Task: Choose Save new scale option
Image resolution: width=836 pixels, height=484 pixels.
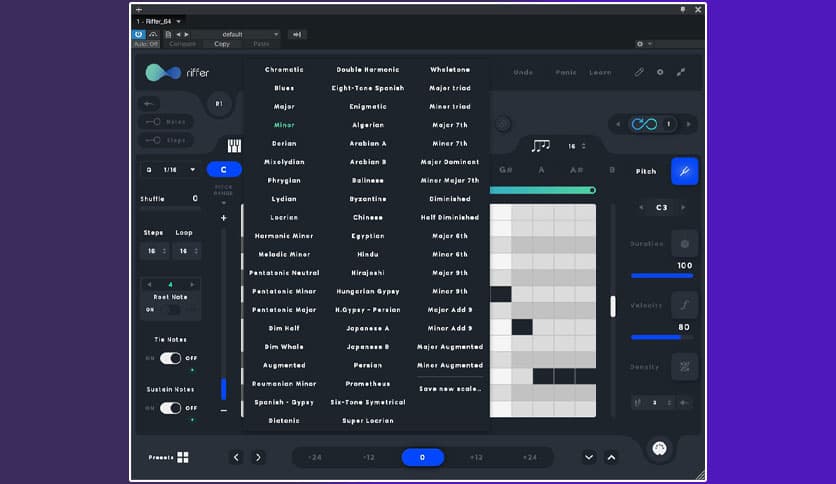Action: point(450,389)
